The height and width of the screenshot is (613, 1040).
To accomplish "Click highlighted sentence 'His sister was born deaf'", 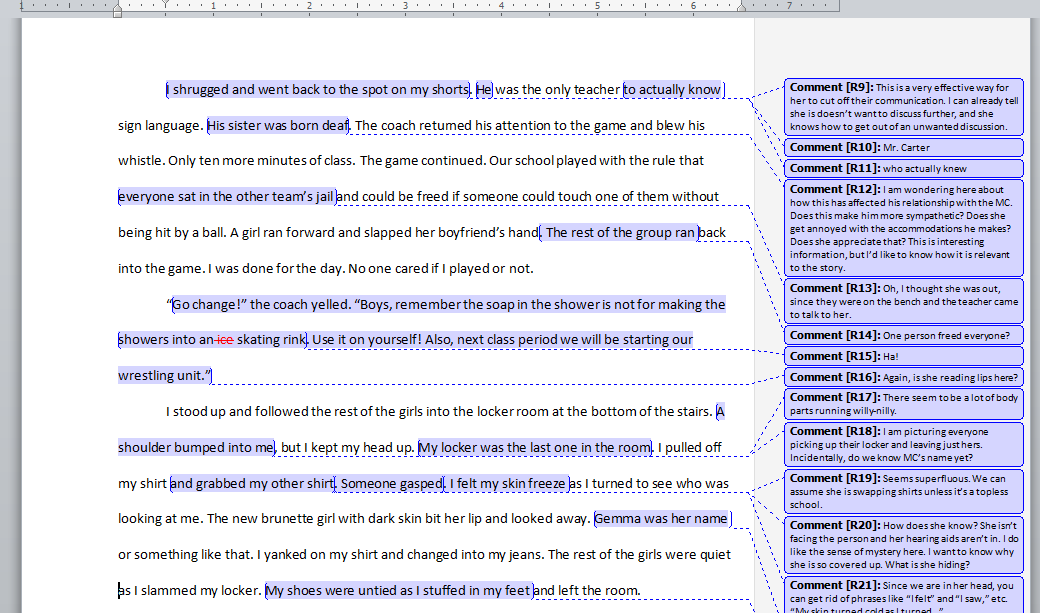I will [x=278, y=125].
